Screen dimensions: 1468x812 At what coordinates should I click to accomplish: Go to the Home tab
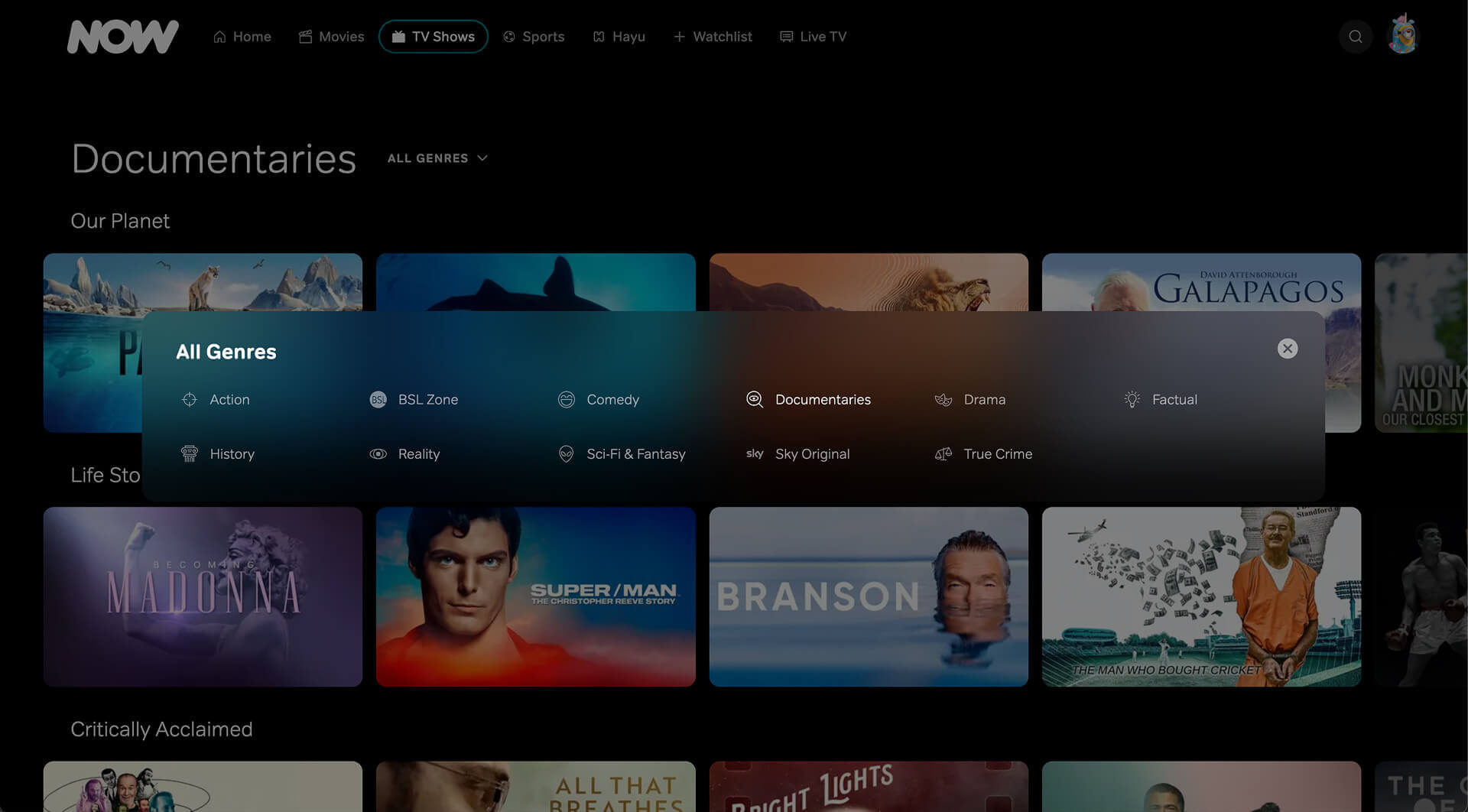[x=242, y=37]
